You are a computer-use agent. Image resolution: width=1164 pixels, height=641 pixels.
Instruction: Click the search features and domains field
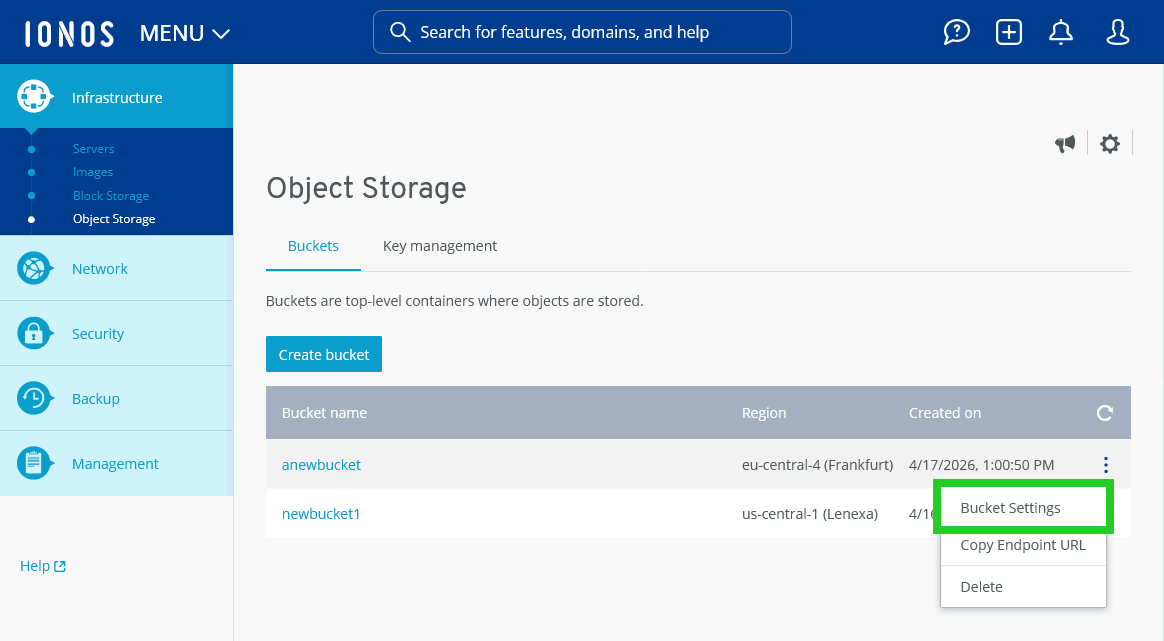click(x=582, y=31)
